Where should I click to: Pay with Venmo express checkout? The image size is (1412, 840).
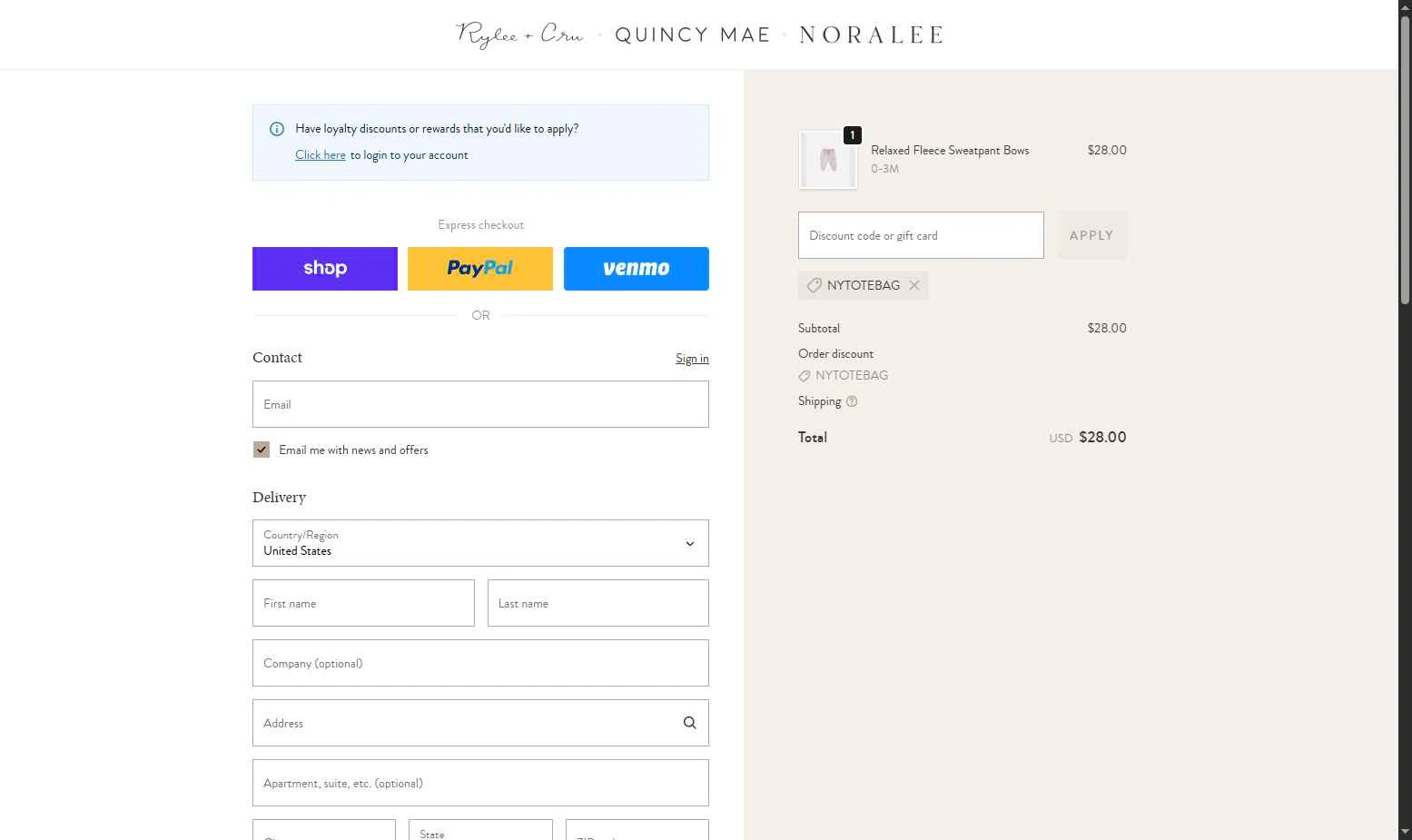coord(637,269)
